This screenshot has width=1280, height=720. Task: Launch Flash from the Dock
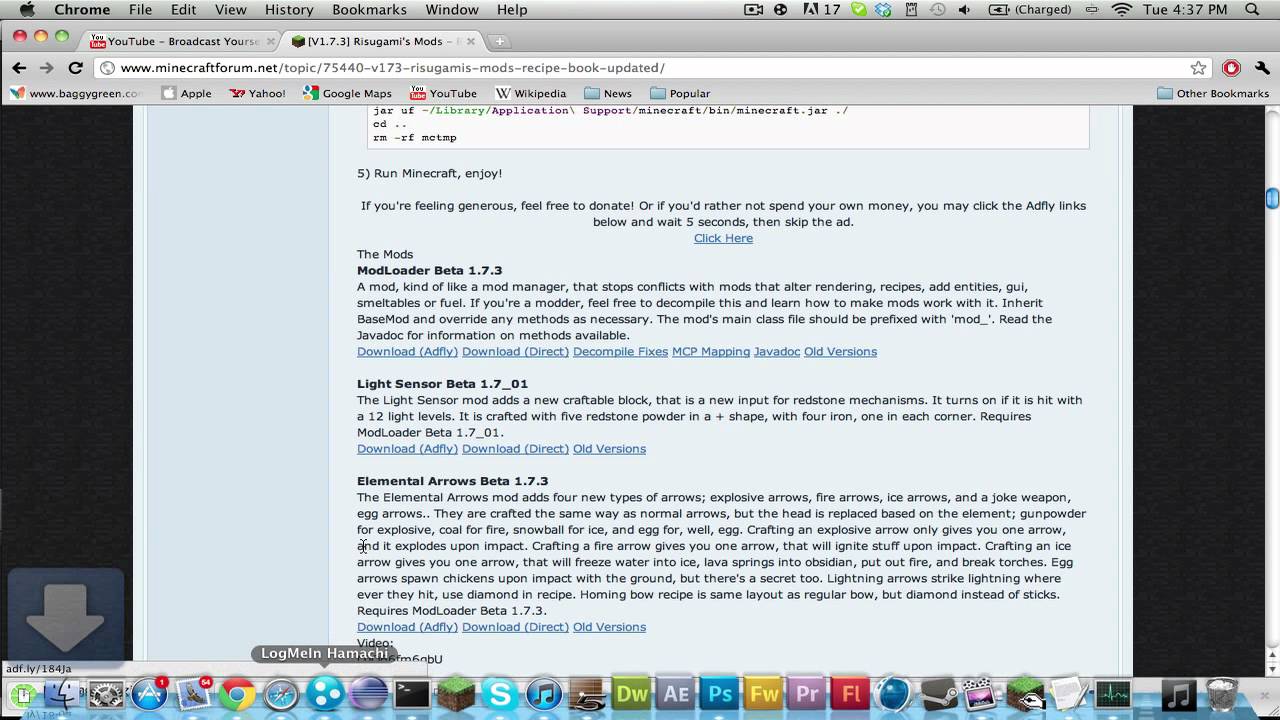tap(851, 693)
